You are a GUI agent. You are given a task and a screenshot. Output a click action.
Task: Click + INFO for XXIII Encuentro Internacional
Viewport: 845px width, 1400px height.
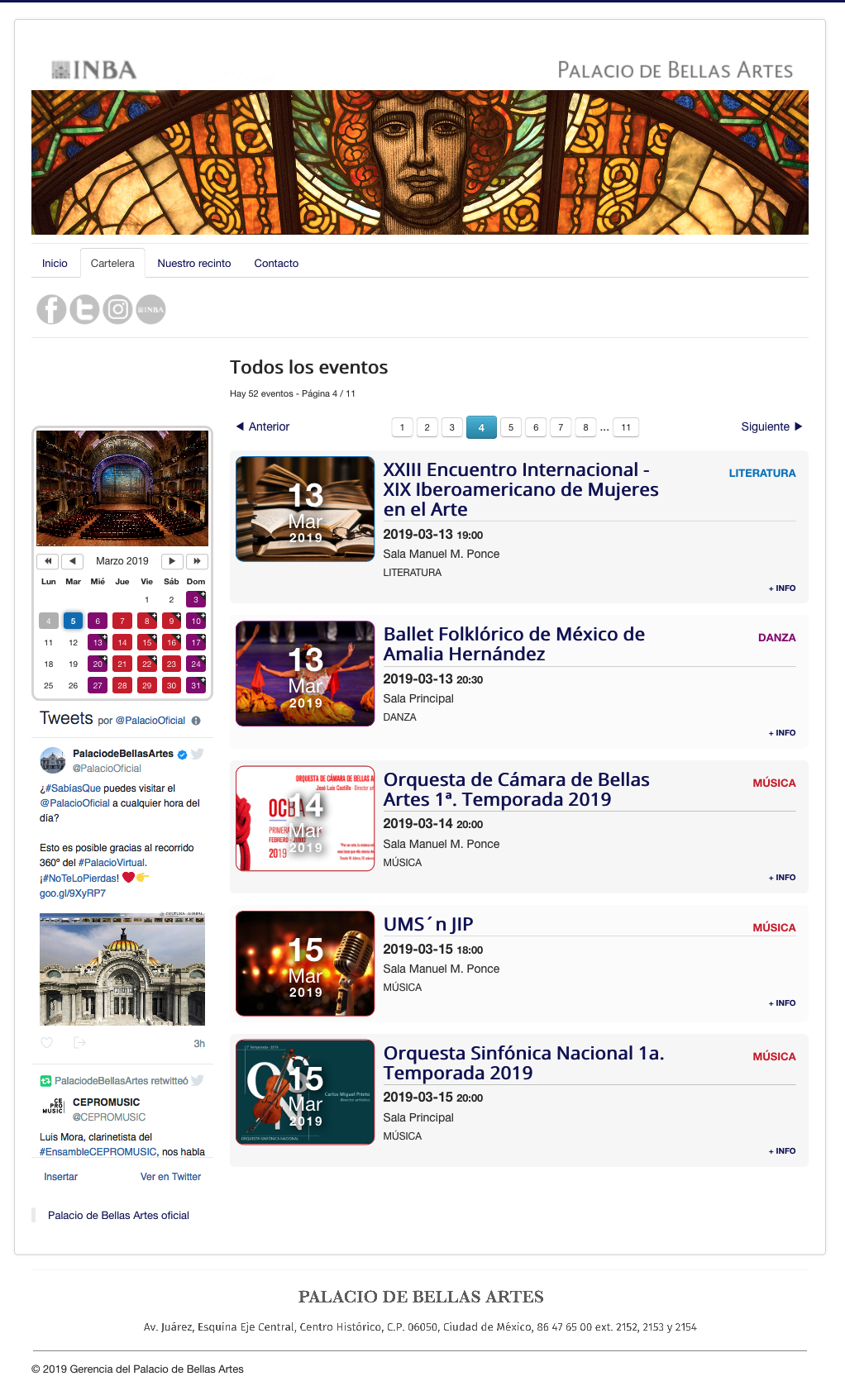[x=782, y=588]
